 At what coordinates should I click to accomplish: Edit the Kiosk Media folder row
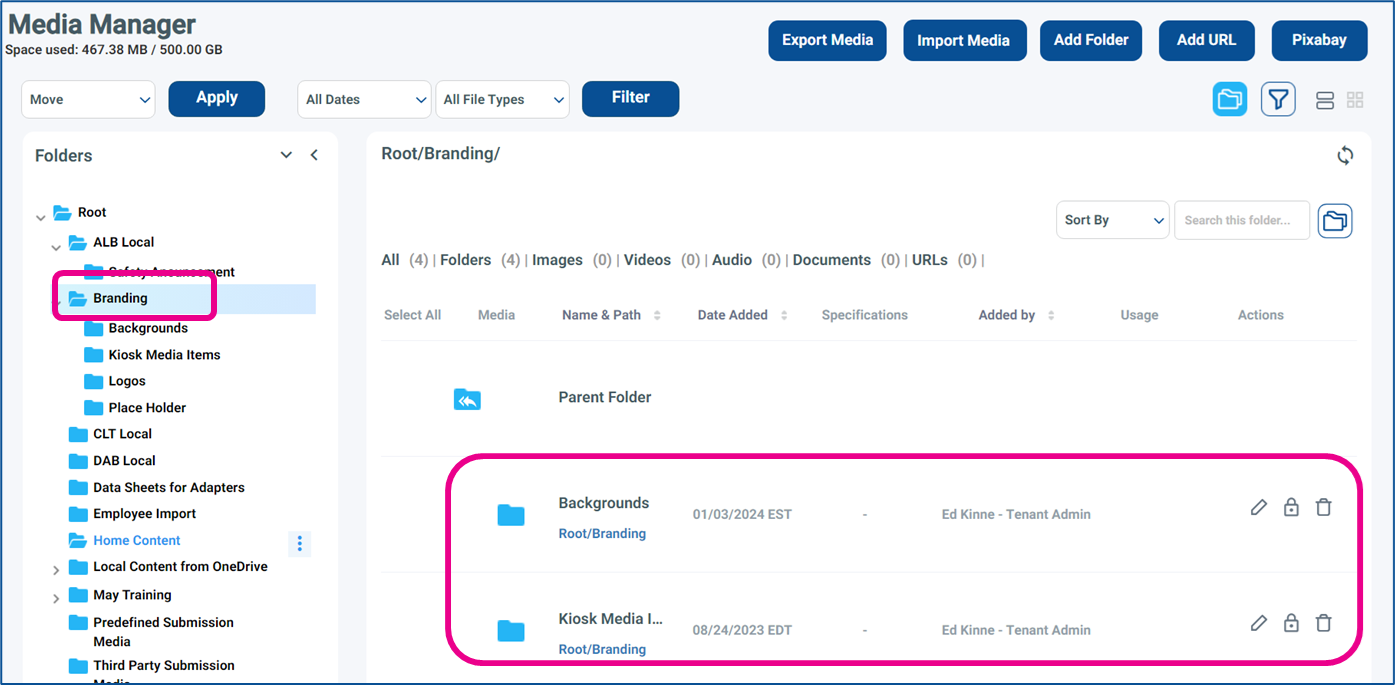(1259, 623)
